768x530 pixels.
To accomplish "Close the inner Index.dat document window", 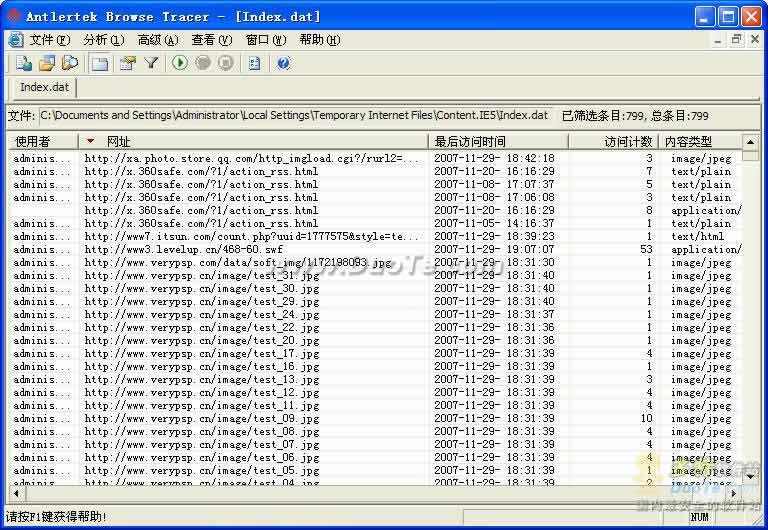I will (755, 40).
